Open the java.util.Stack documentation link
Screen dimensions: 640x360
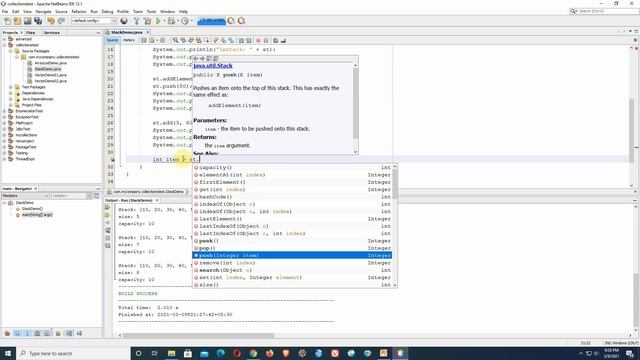[x=213, y=66]
